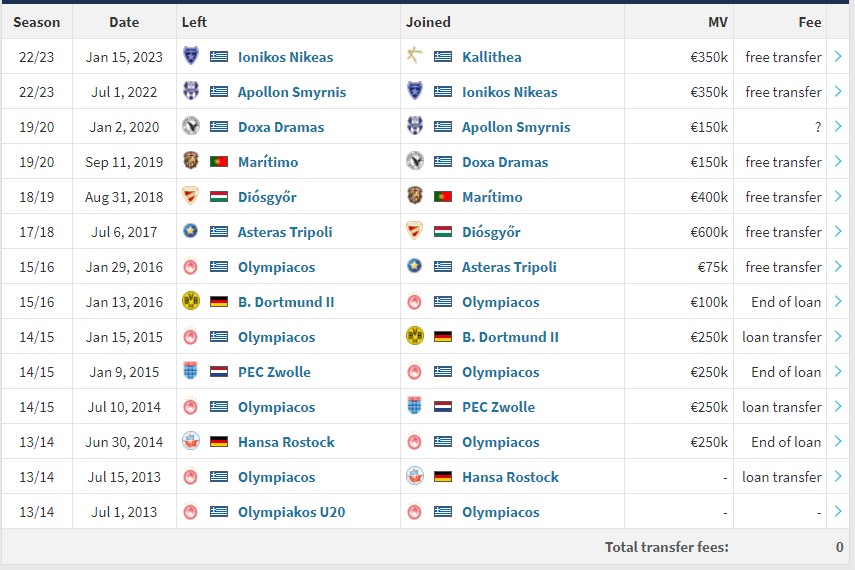Expand the Jul 1, 2013 transfer row arrow
Viewport: 855px width, 570px height.
tap(838, 512)
